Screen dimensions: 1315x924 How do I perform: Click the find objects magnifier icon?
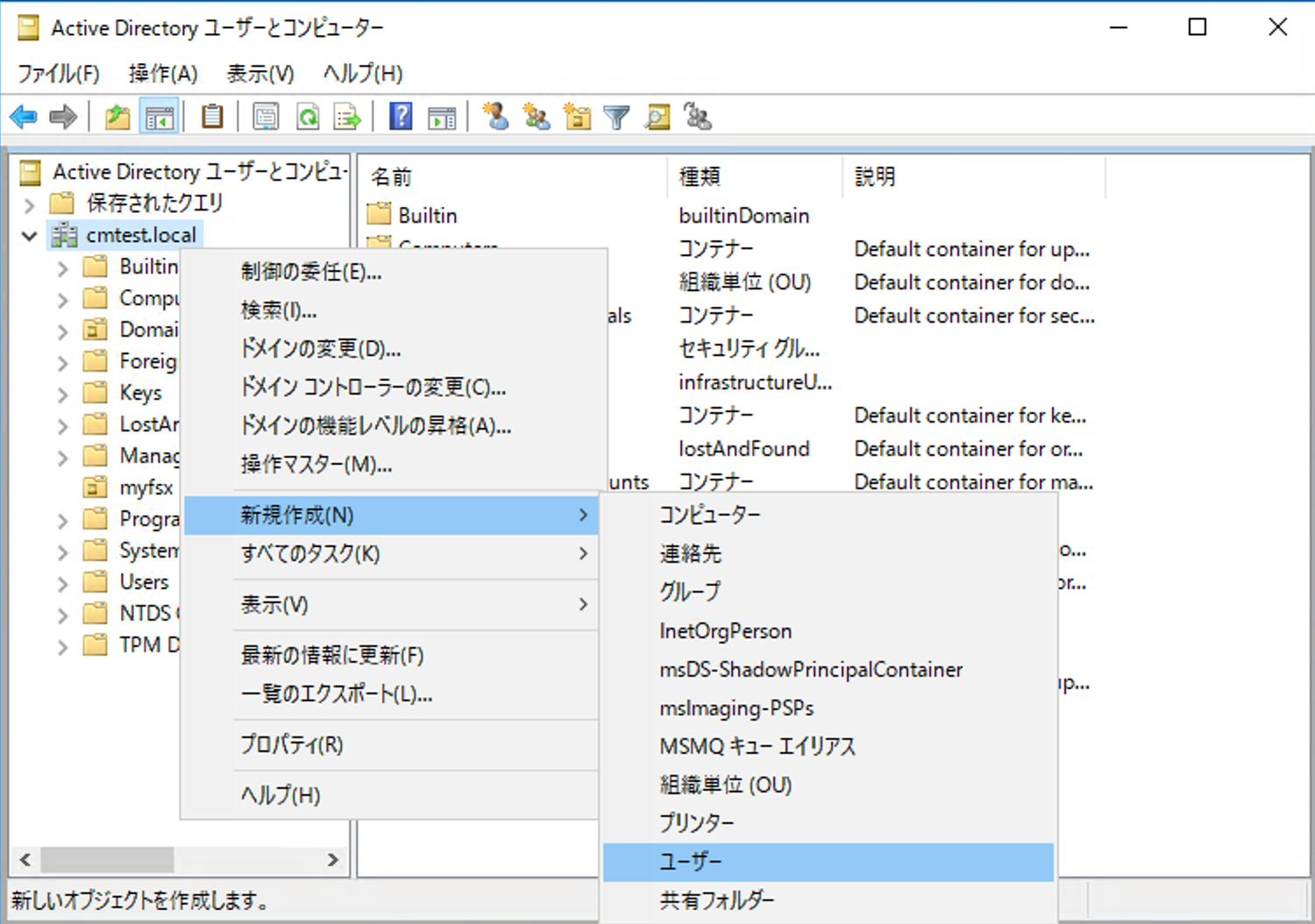point(657,117)
